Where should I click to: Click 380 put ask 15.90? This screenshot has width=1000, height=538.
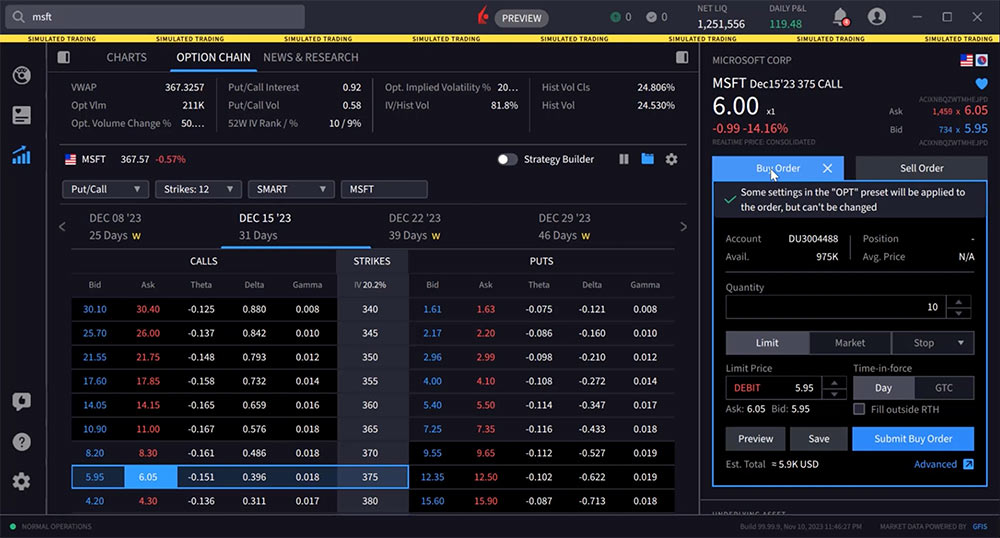485,501
